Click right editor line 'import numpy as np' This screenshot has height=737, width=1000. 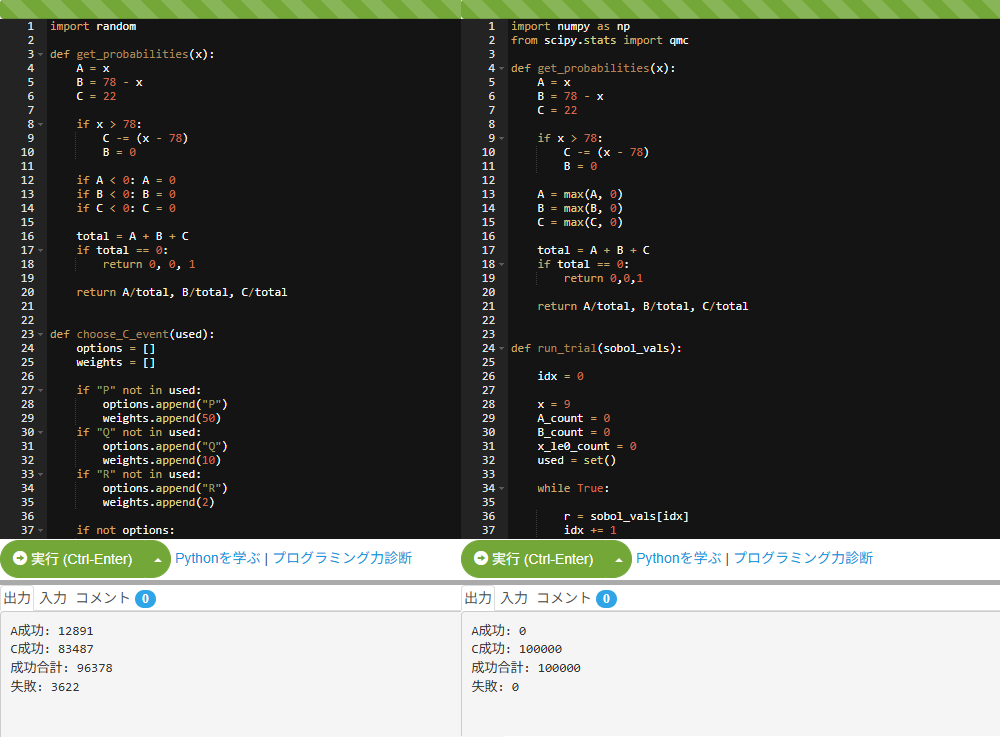[x=571, y=26]
